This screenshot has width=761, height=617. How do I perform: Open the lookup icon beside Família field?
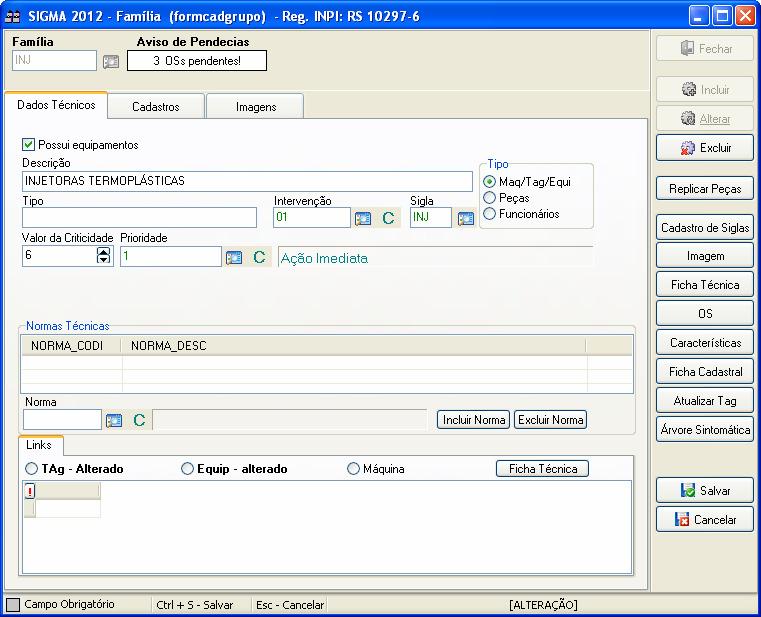[x=111, y=62]
